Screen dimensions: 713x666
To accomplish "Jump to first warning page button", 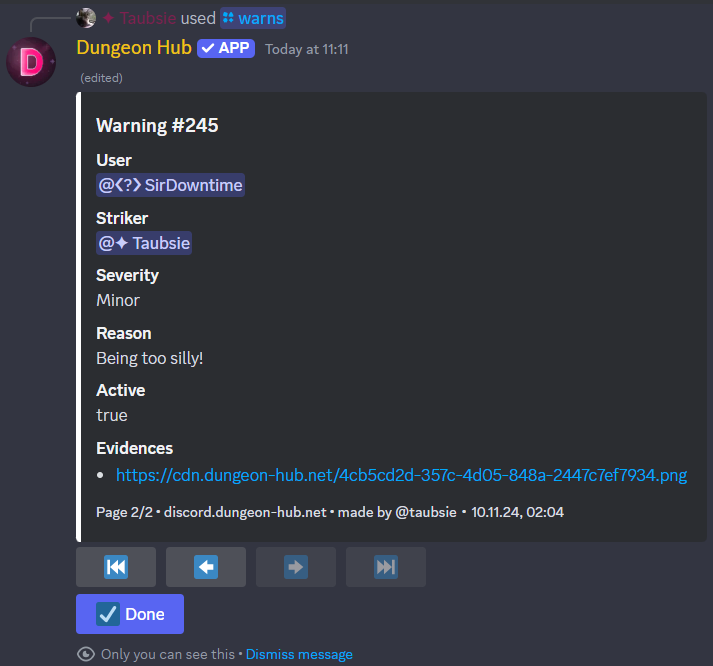I will [x=116, y=567].
